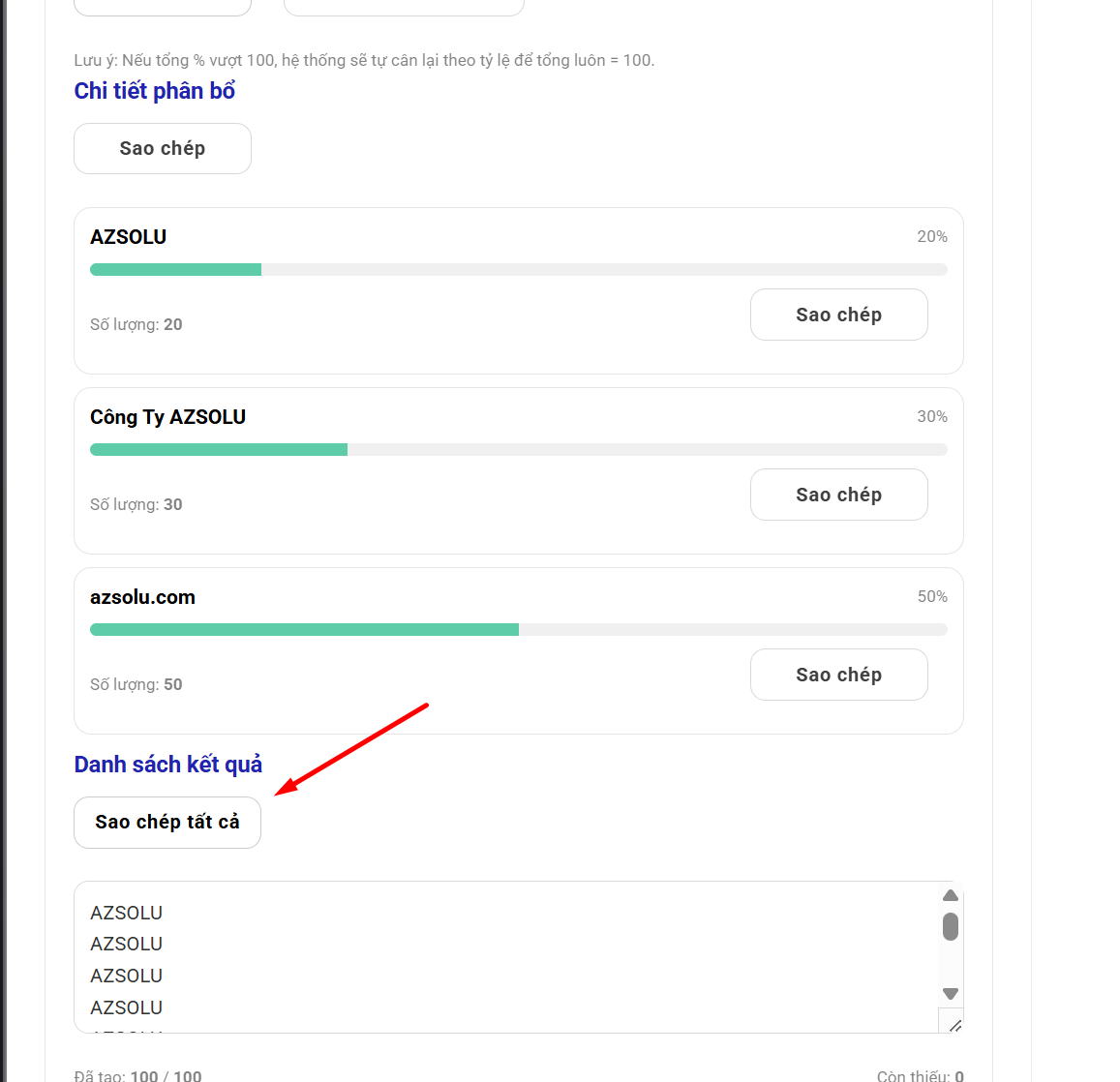Click the 30% label
The height and width of the screenshot is (1082, 1120).
932,416
